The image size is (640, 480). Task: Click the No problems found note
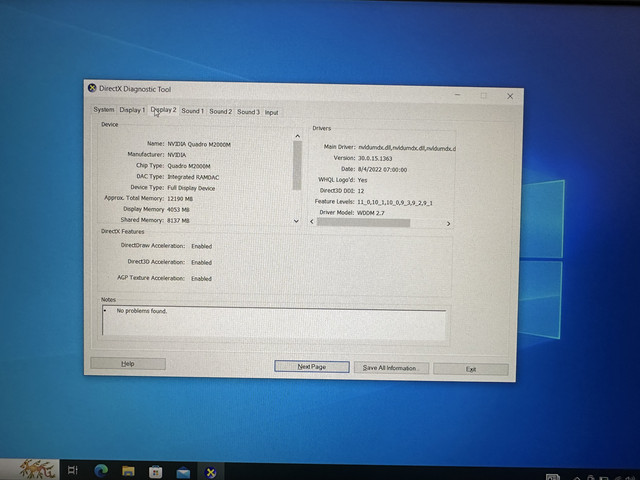142,311
